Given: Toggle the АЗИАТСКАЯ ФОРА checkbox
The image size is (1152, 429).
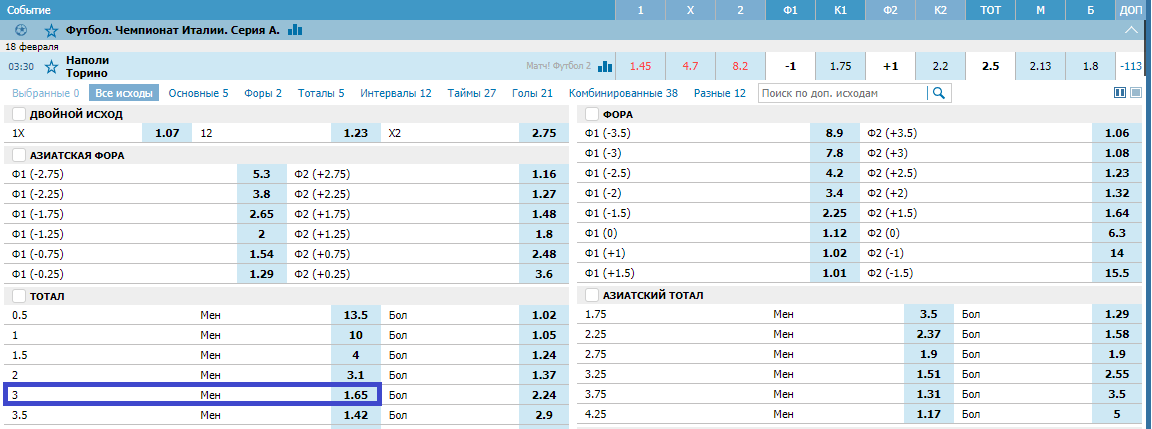Looking at the screenshot, I should pos(18,156).
